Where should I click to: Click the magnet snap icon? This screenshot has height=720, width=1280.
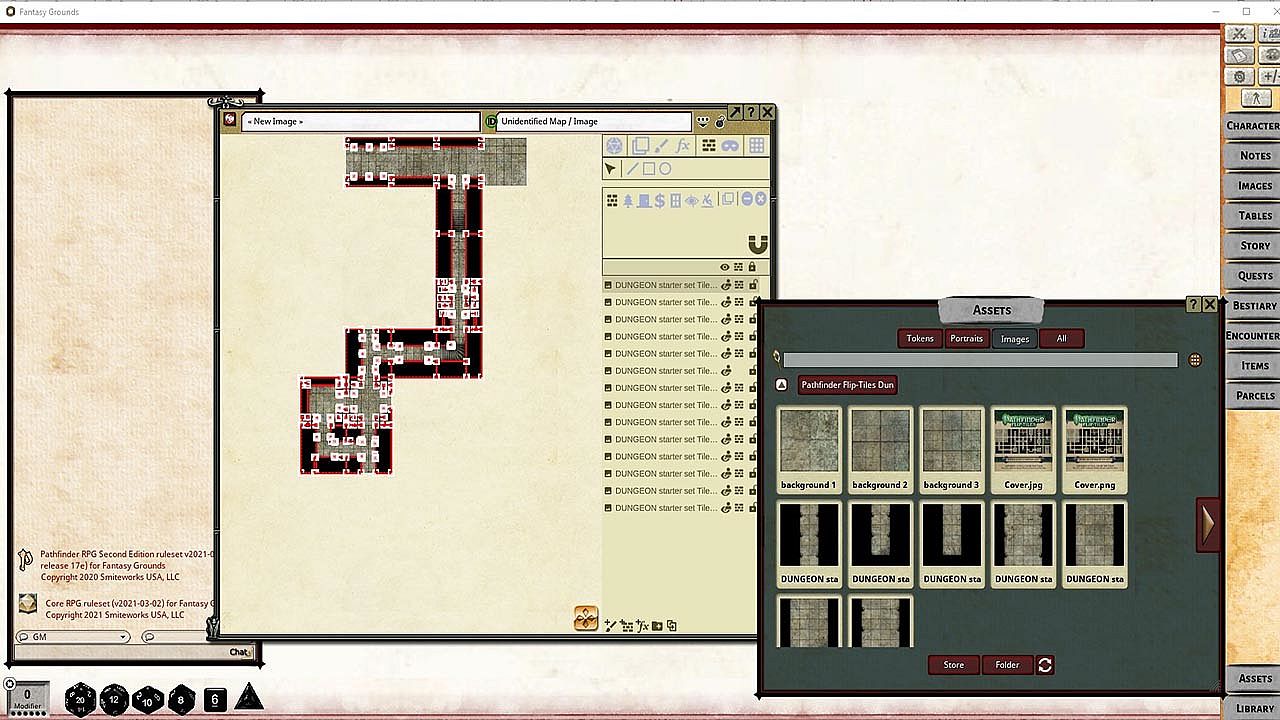(x=758, y=244)
